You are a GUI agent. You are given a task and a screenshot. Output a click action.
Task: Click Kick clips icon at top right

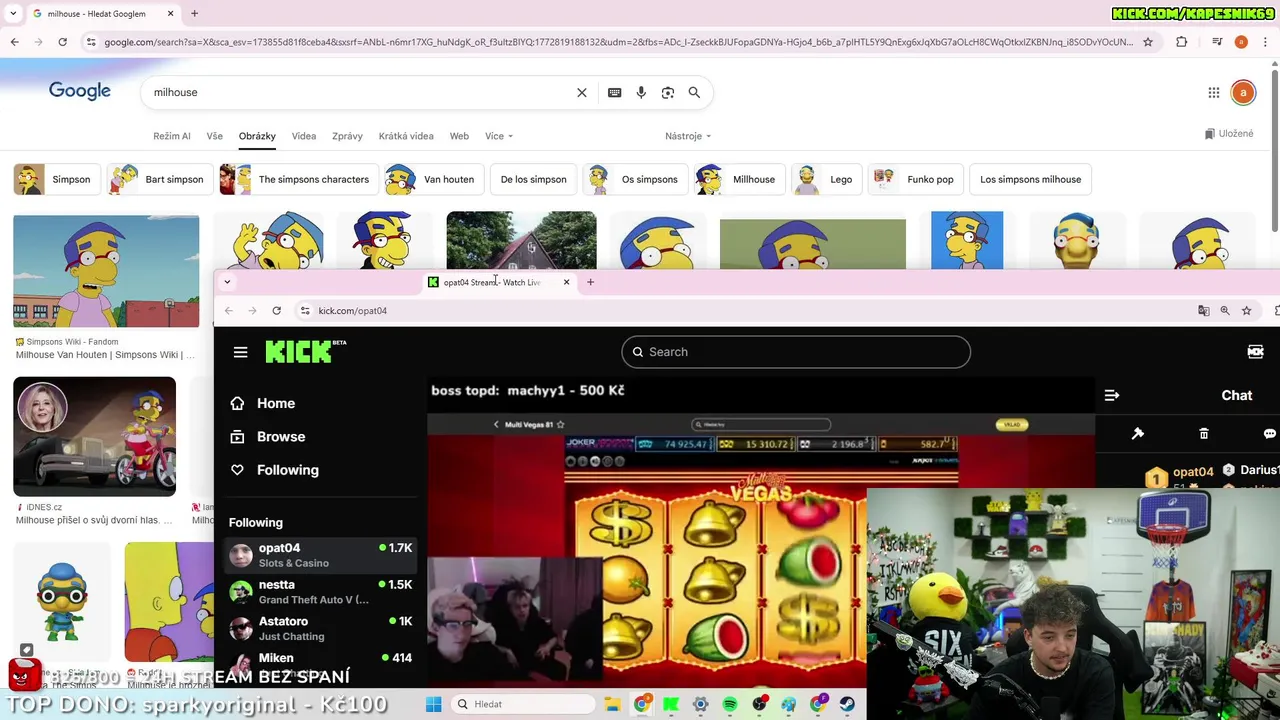pyautogui.click(x=1256, y=352)
